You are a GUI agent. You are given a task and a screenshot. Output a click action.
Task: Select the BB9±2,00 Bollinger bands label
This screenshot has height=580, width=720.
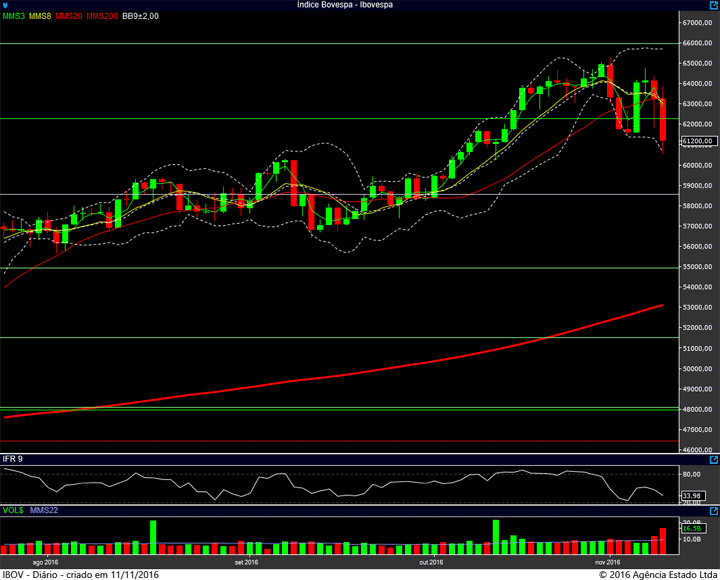pos(141,16)
